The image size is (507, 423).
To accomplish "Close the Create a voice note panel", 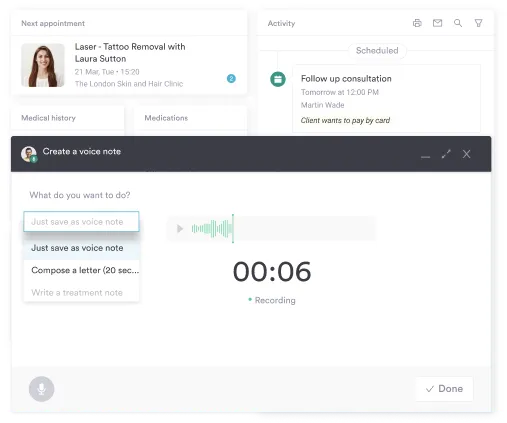I will [x=466, y=154].
